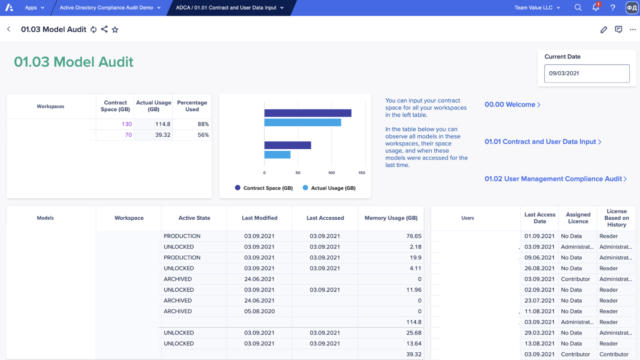Image resolution: width=640 pixels, height=360 pixels.
Task: Click the Anaplan logo icon
Action: click(x=9, y=8)
